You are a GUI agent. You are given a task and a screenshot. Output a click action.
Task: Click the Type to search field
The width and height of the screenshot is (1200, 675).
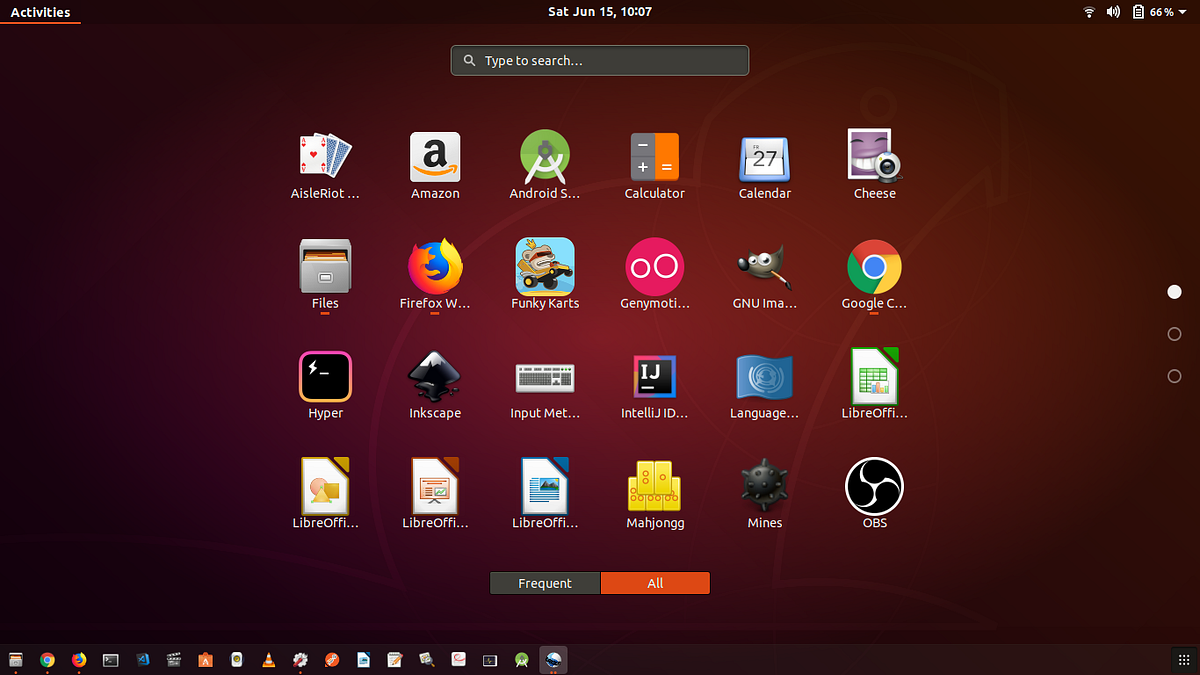(x=600, y=60)
